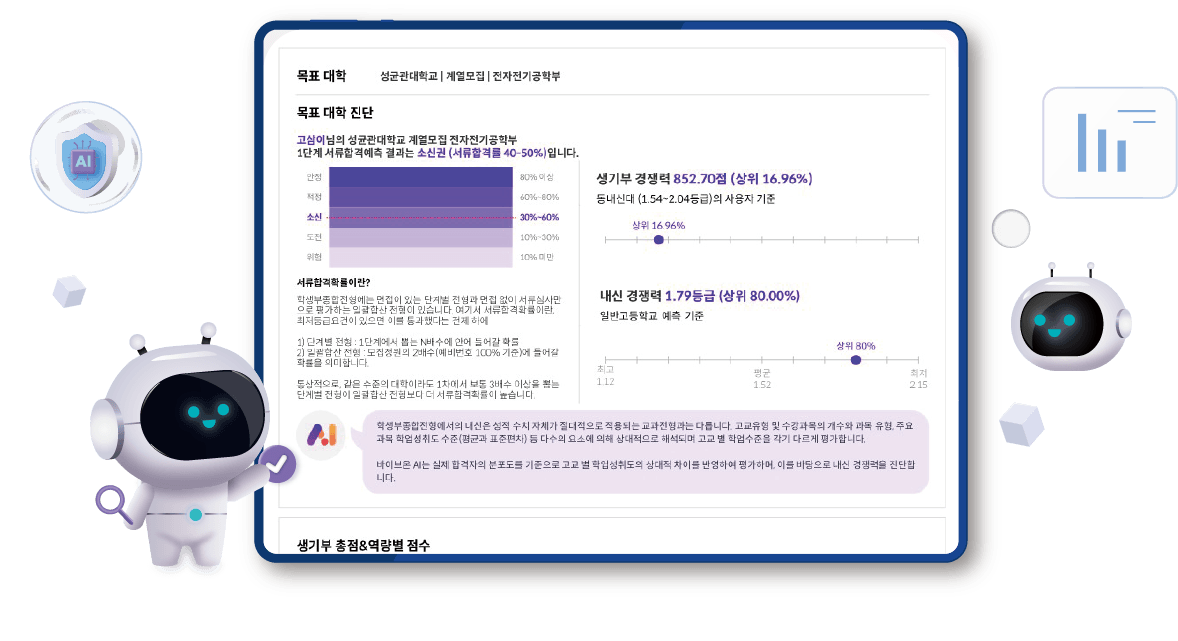Viewport: 1178px width, 641px height.
Task: Click the 동내신대 (1.54~2.04등급) criteria line
Action: (x=686, y=199)
